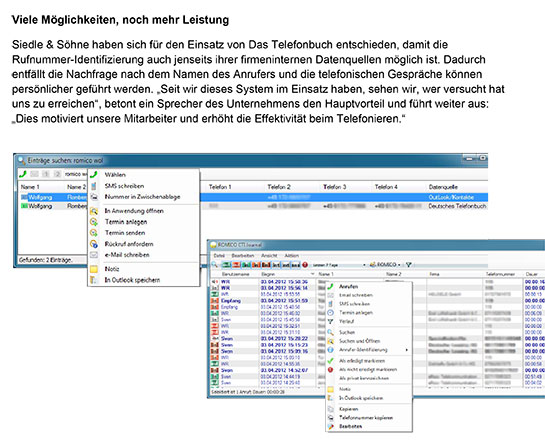Click the red circle icon in journal toolbar
545x448 pixels.
[x=305, y=265]
